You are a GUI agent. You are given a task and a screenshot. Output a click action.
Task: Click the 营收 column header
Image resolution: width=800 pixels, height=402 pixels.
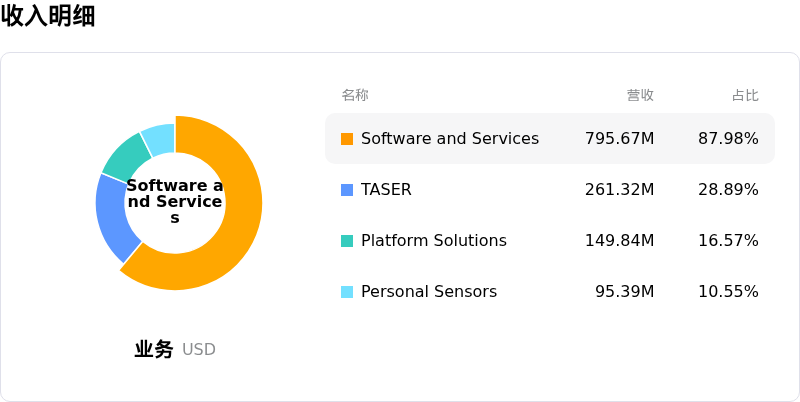(640, 95)
